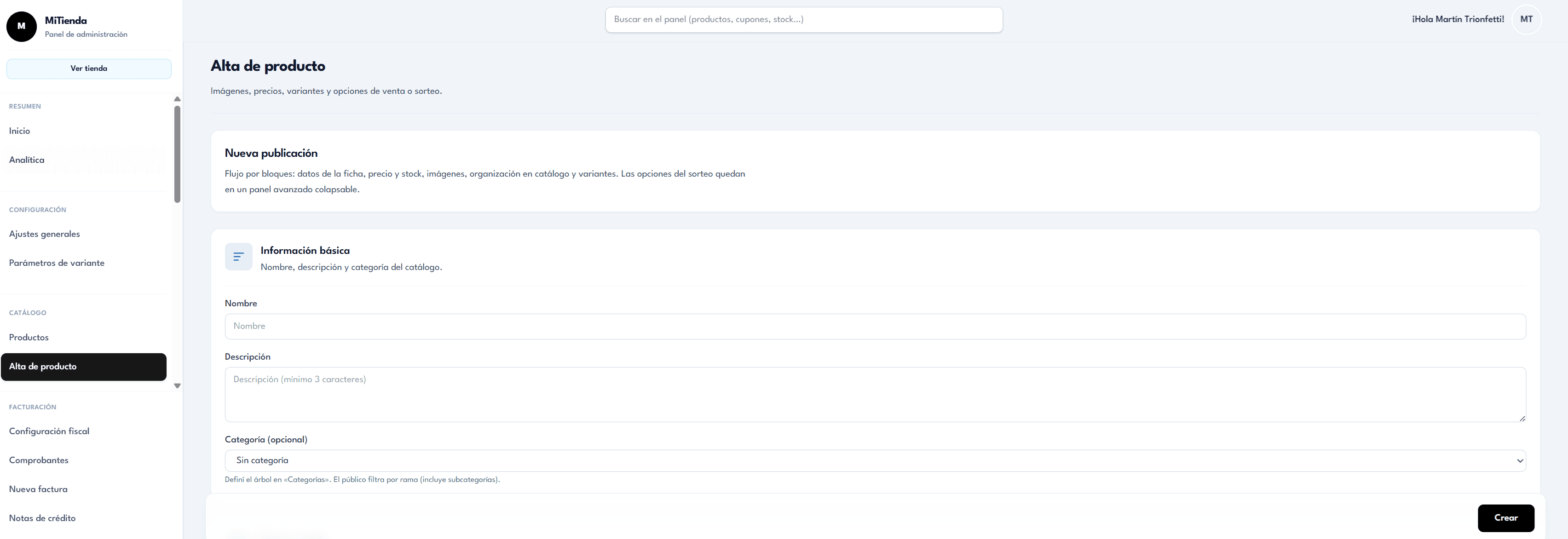
Task: Open Ajustes generales
Action: (45, 234)
